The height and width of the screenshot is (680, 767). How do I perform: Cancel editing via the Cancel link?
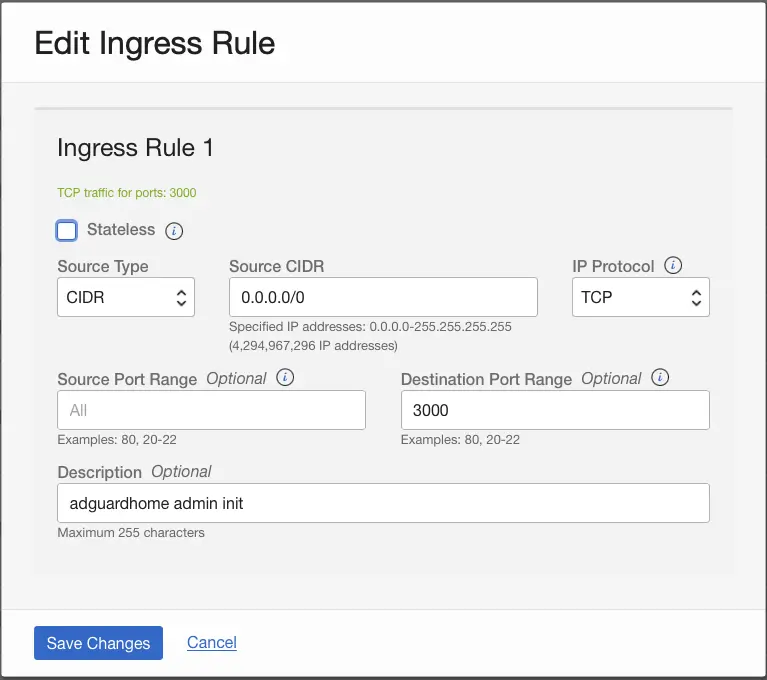pos(212,643)
